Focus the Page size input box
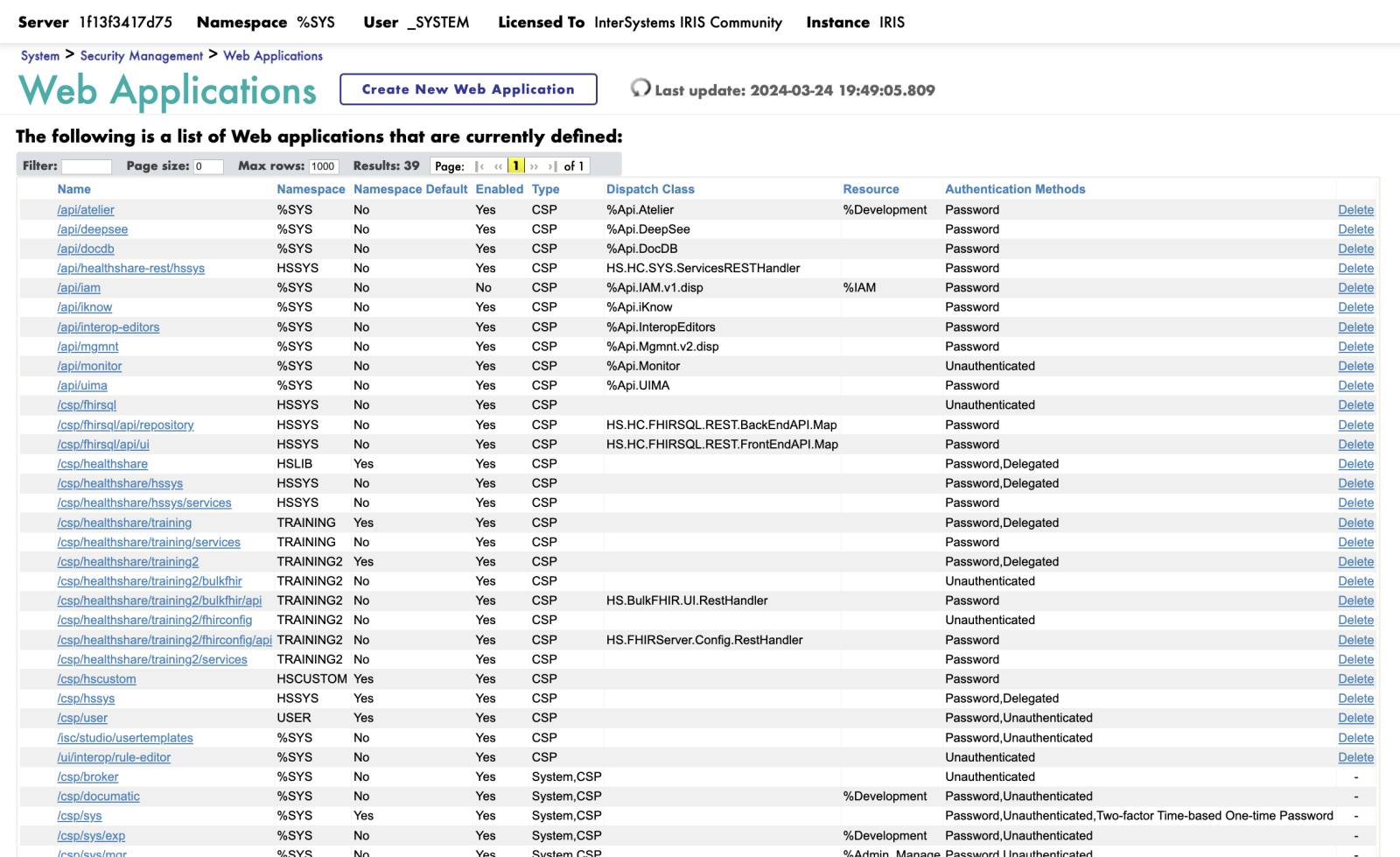 point(207,166)
